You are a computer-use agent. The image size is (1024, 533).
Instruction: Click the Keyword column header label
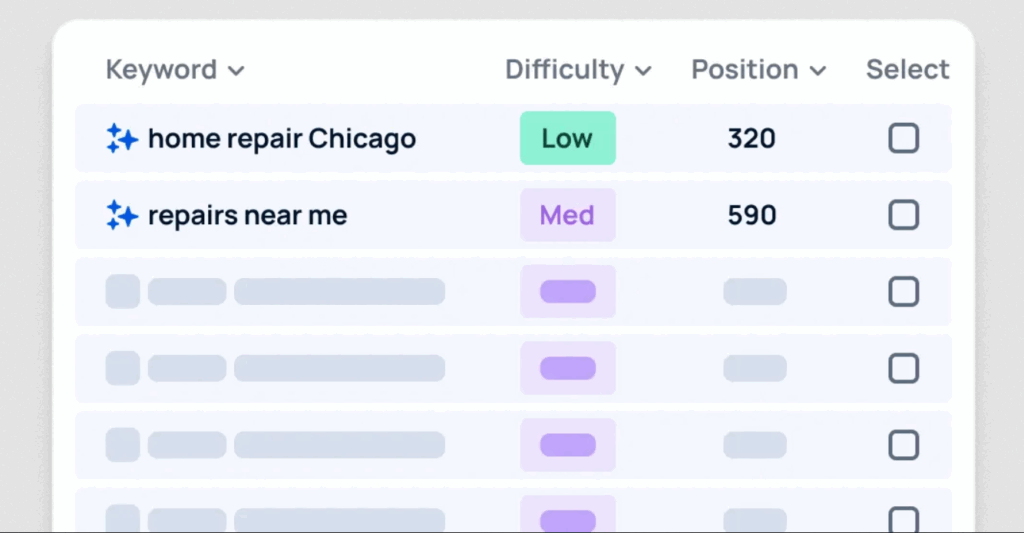[x=161, y=70]
